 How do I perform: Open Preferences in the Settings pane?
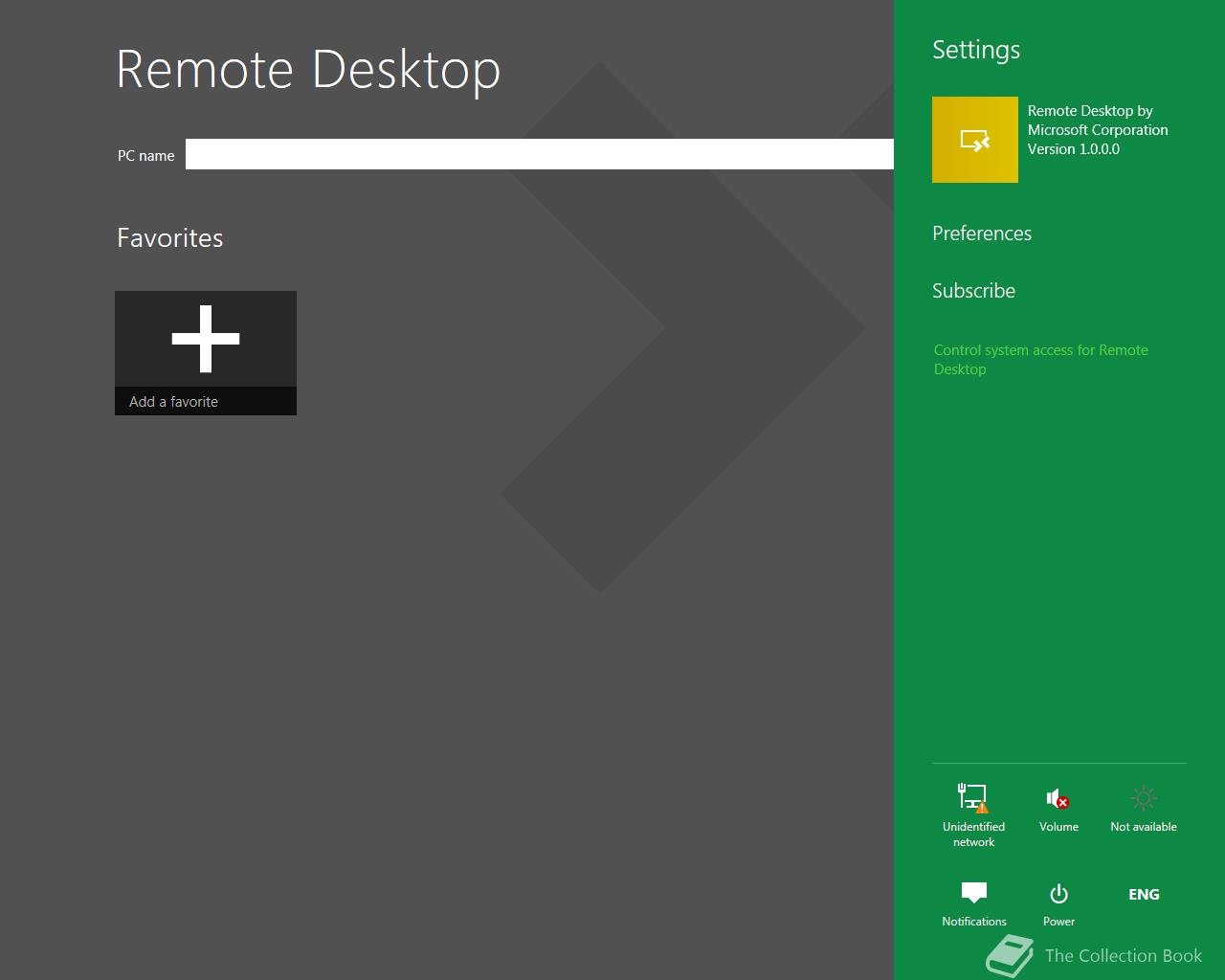pos(982,234)
